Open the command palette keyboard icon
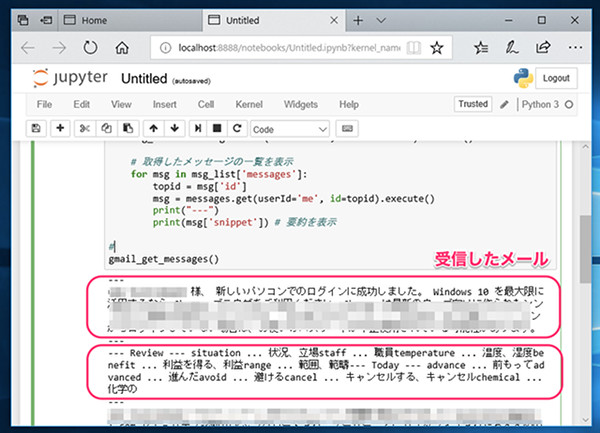The height and width of the screenshot is (433, 600). (347, 129)
